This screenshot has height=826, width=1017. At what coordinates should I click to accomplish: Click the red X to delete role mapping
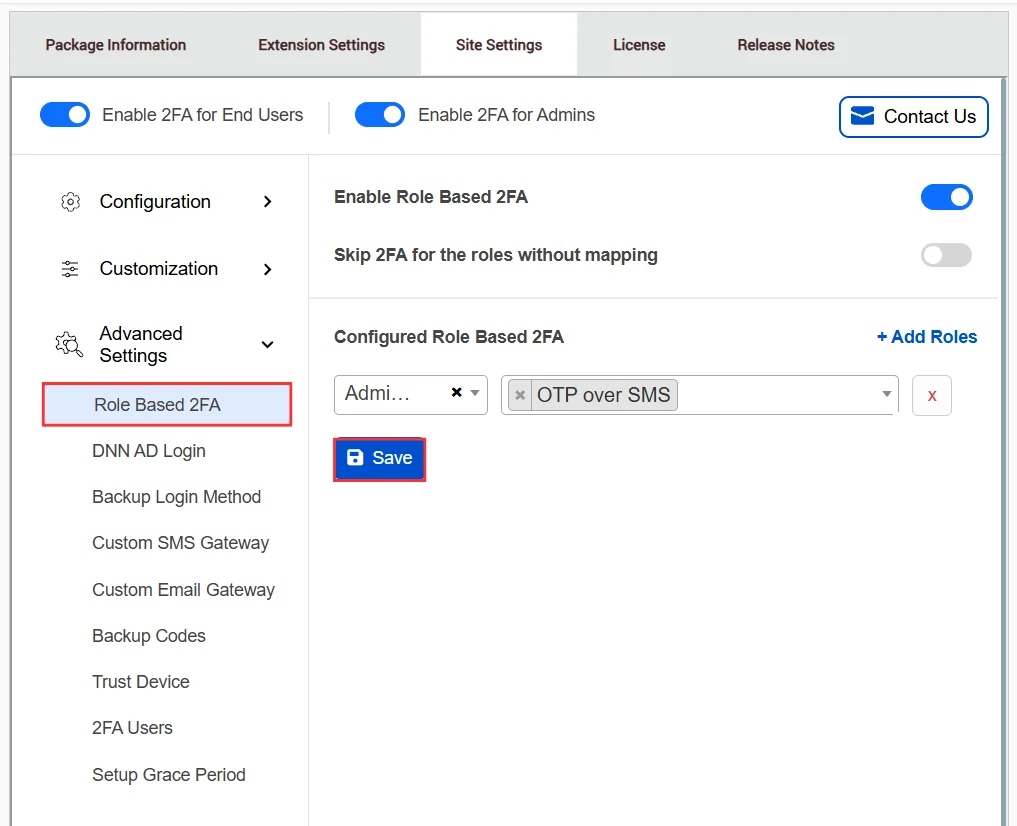coord(931,395)
